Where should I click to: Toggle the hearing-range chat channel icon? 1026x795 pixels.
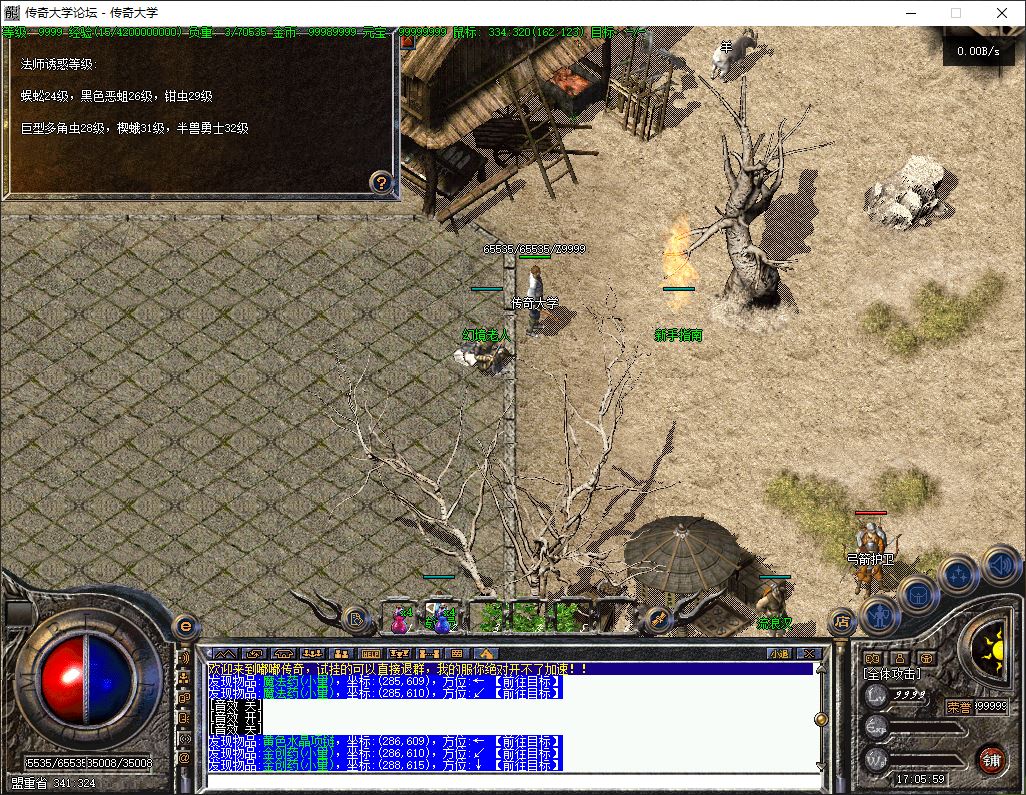(x=185, y=657)
